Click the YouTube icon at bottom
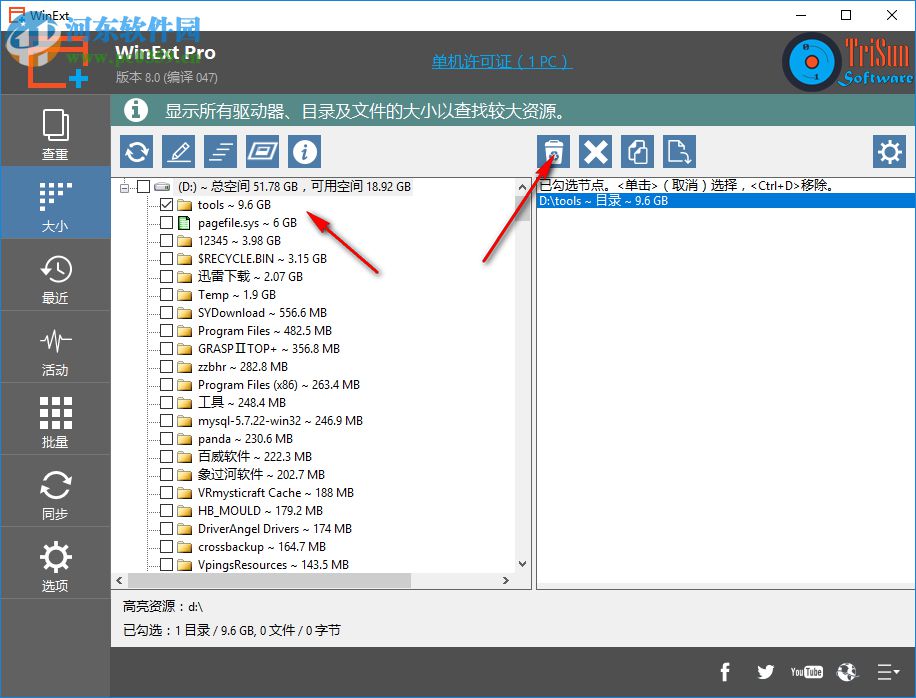This screenshot has width=916, height=698. (x=806, y=672)
